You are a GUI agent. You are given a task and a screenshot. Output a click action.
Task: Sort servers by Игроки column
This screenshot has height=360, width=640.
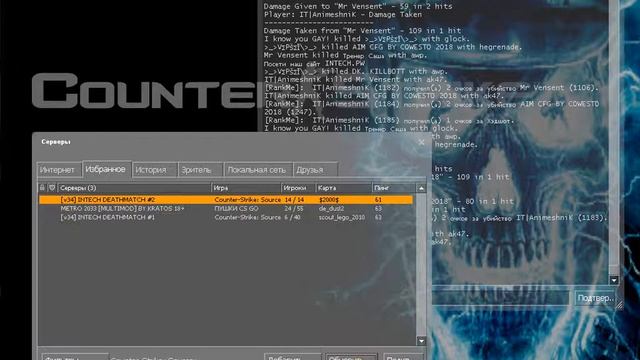[x=298, y=188]
